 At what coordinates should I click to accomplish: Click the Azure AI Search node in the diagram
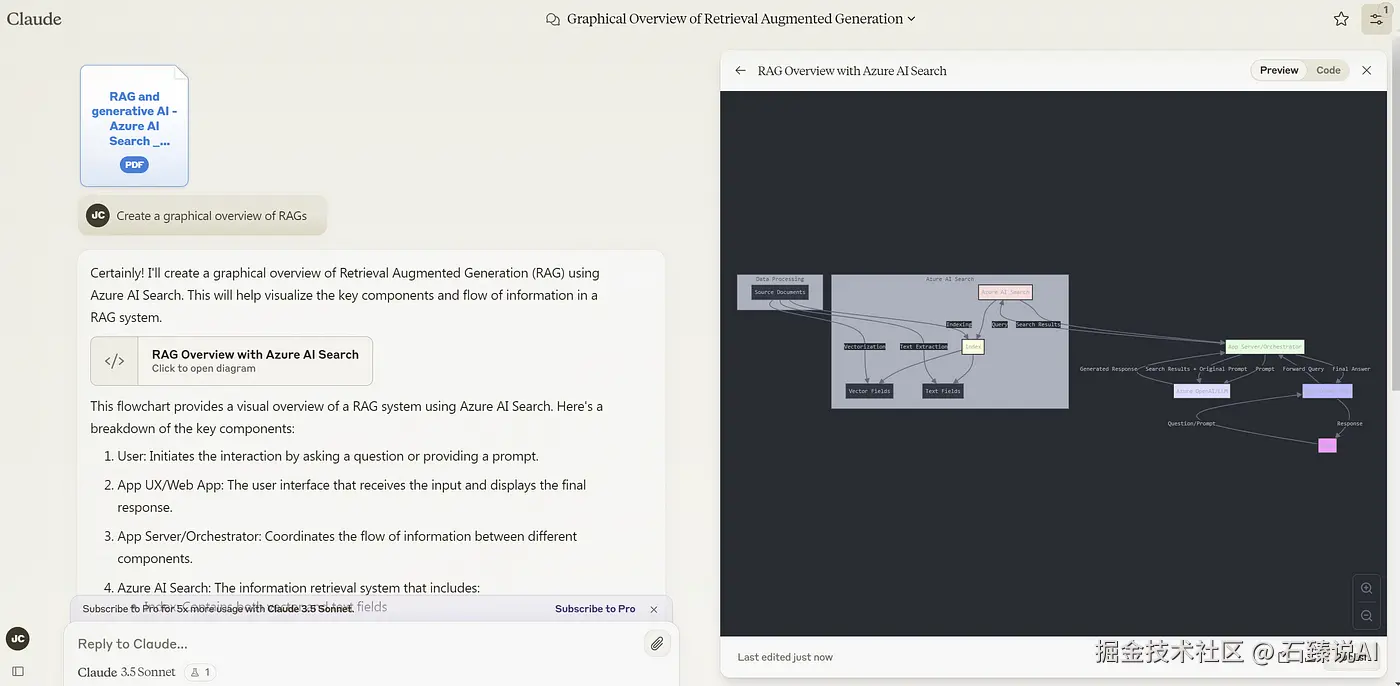coord(1005,292)
